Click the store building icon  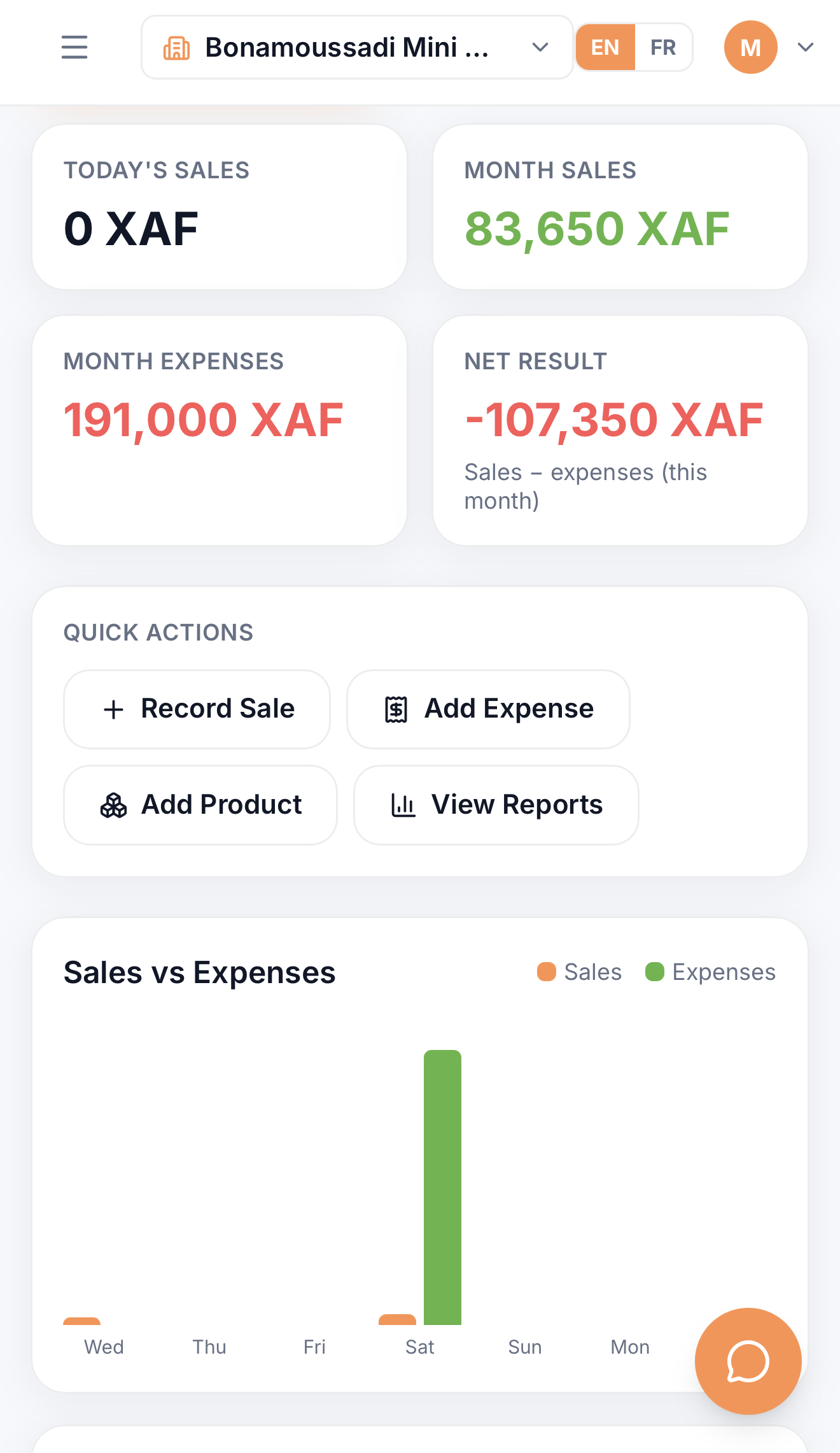coord(176,48)
